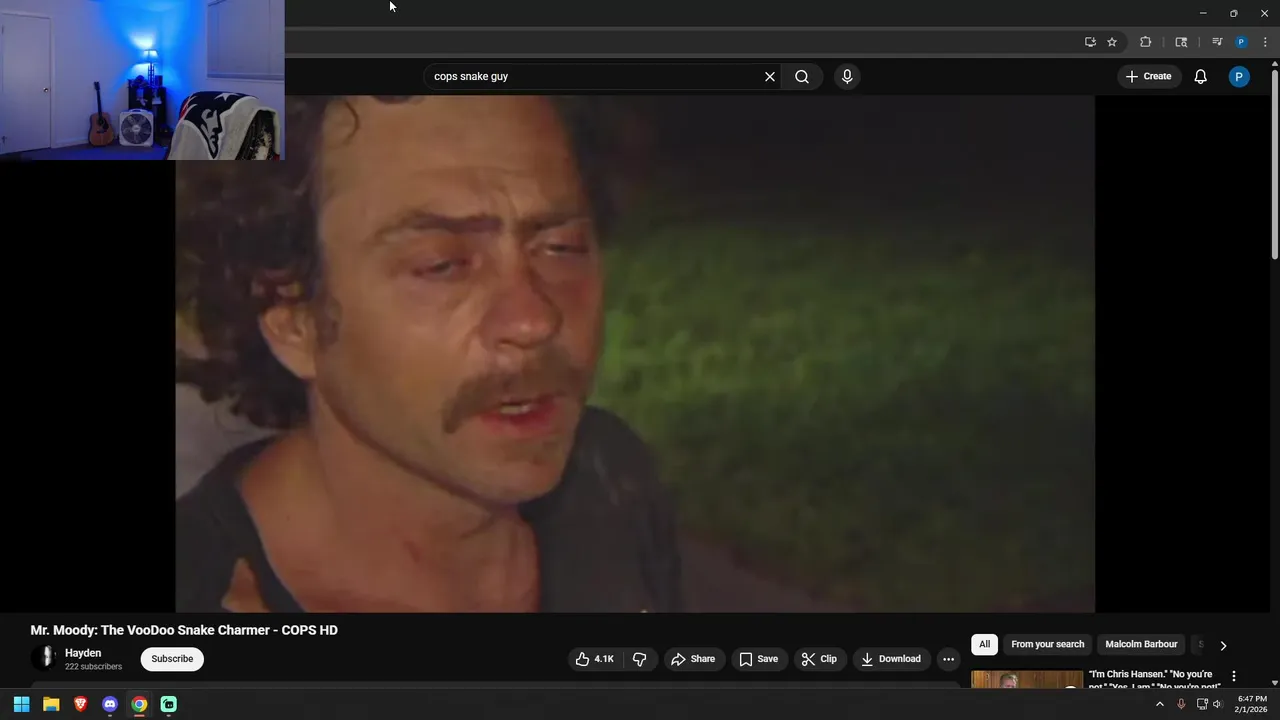1280x720 pixels.
Task: Open volume speaker tray icon
Action: point(1217,704)
